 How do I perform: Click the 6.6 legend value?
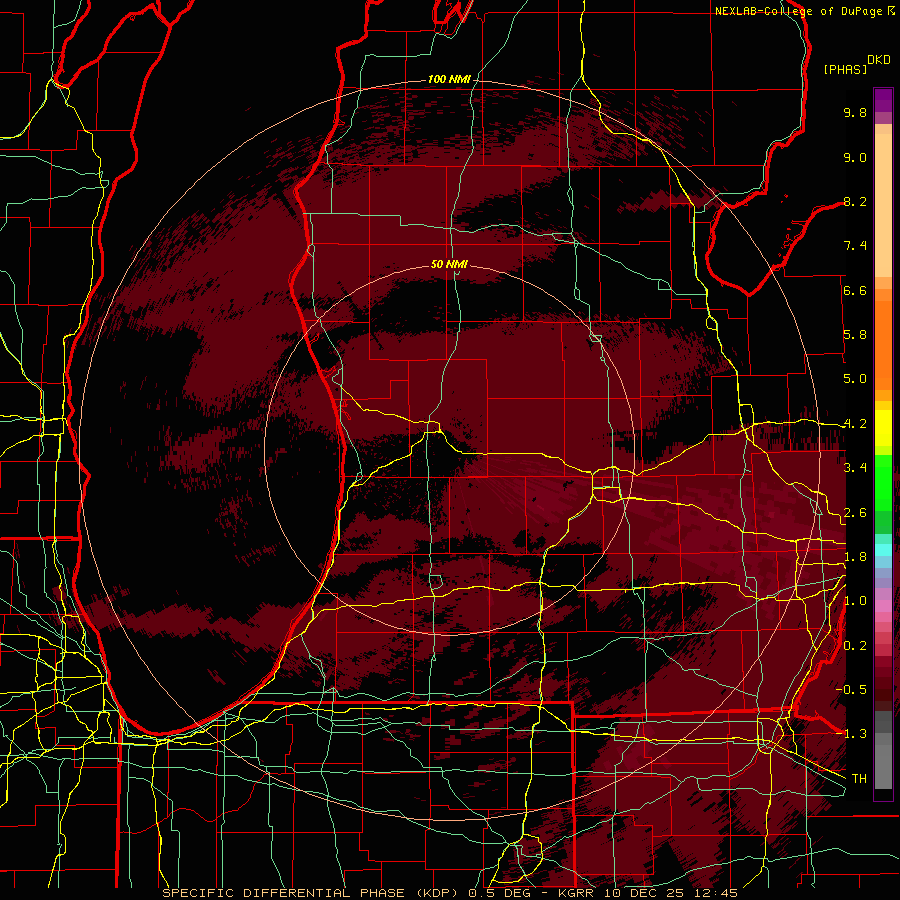click(x=855, y=290)
